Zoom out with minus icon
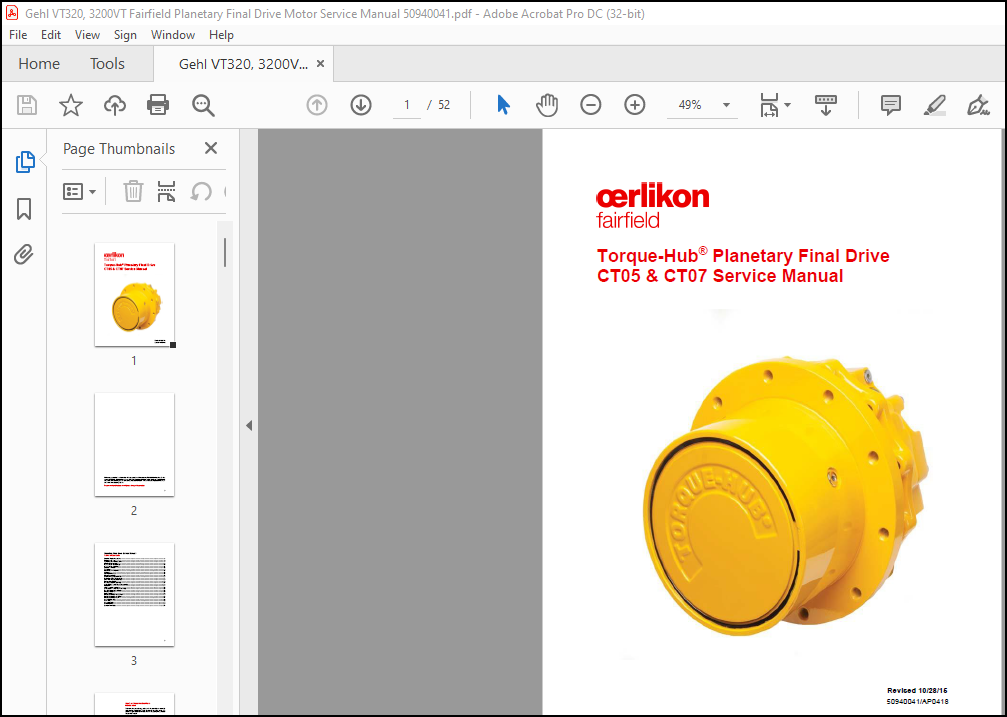Screen dimensions: 1007x717 coord(591,105)
